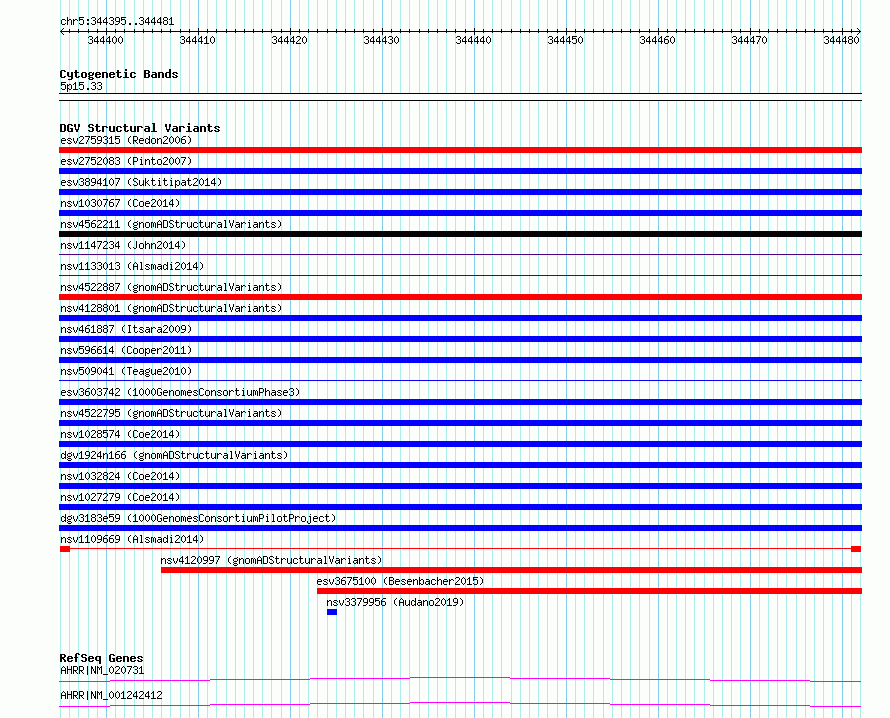Click ruler position 344470
890x718 pixels.
(749, 40)
